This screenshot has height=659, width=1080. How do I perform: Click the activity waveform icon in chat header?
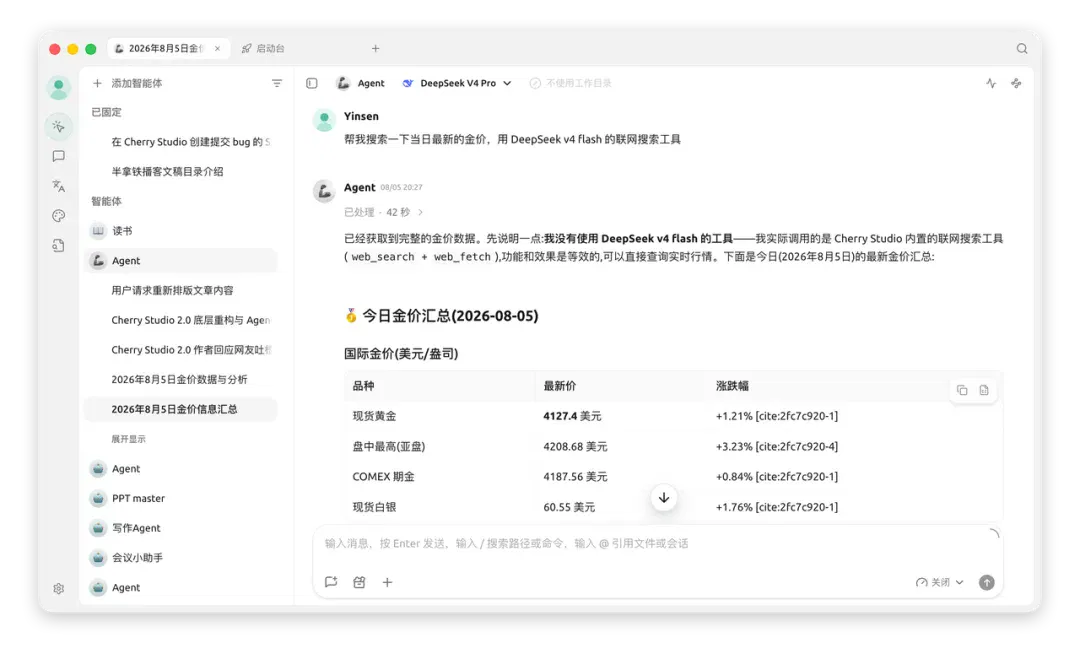tap(991, 83)
